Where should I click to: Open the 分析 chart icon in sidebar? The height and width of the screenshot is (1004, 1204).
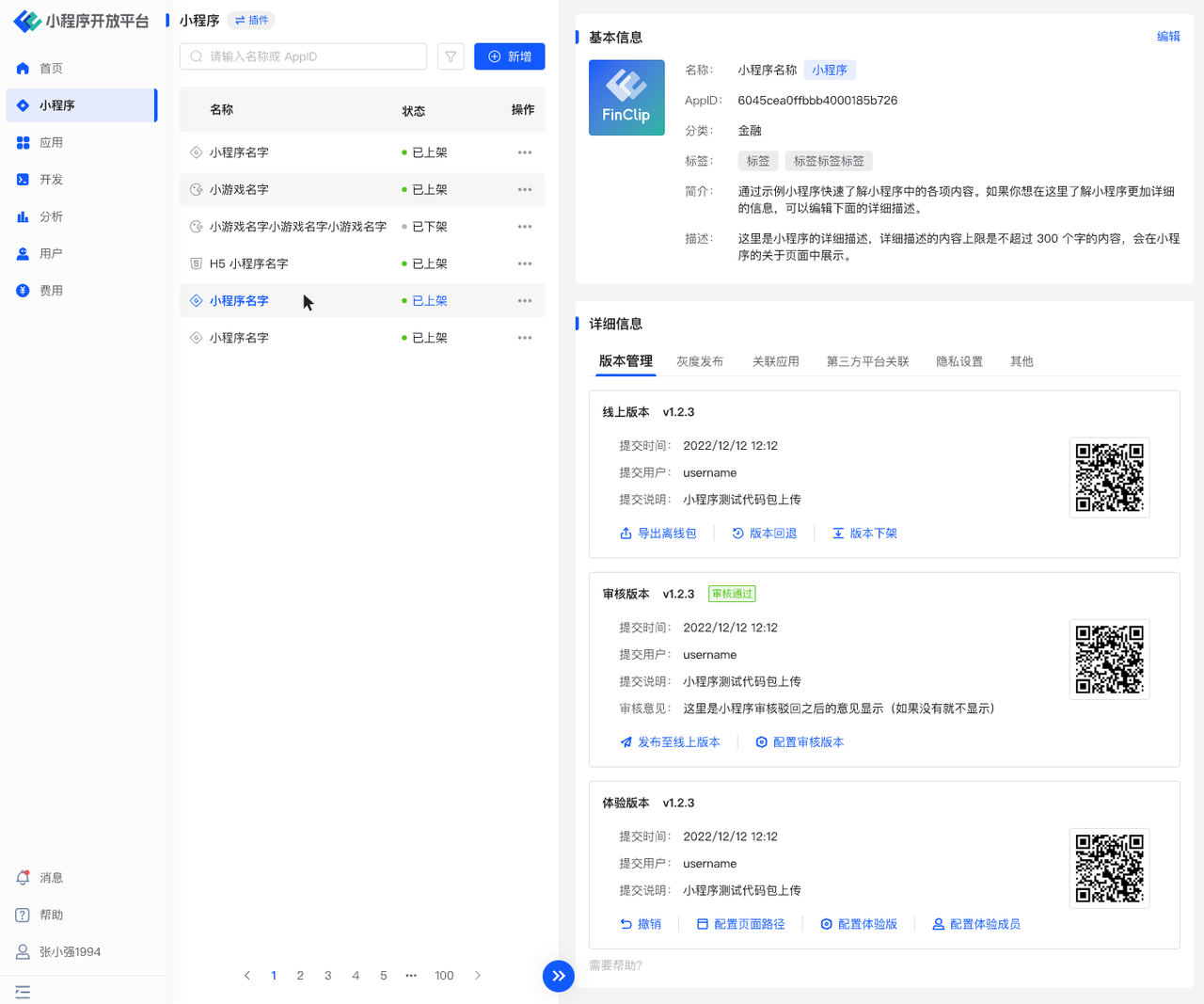click(x=23, y=216)
